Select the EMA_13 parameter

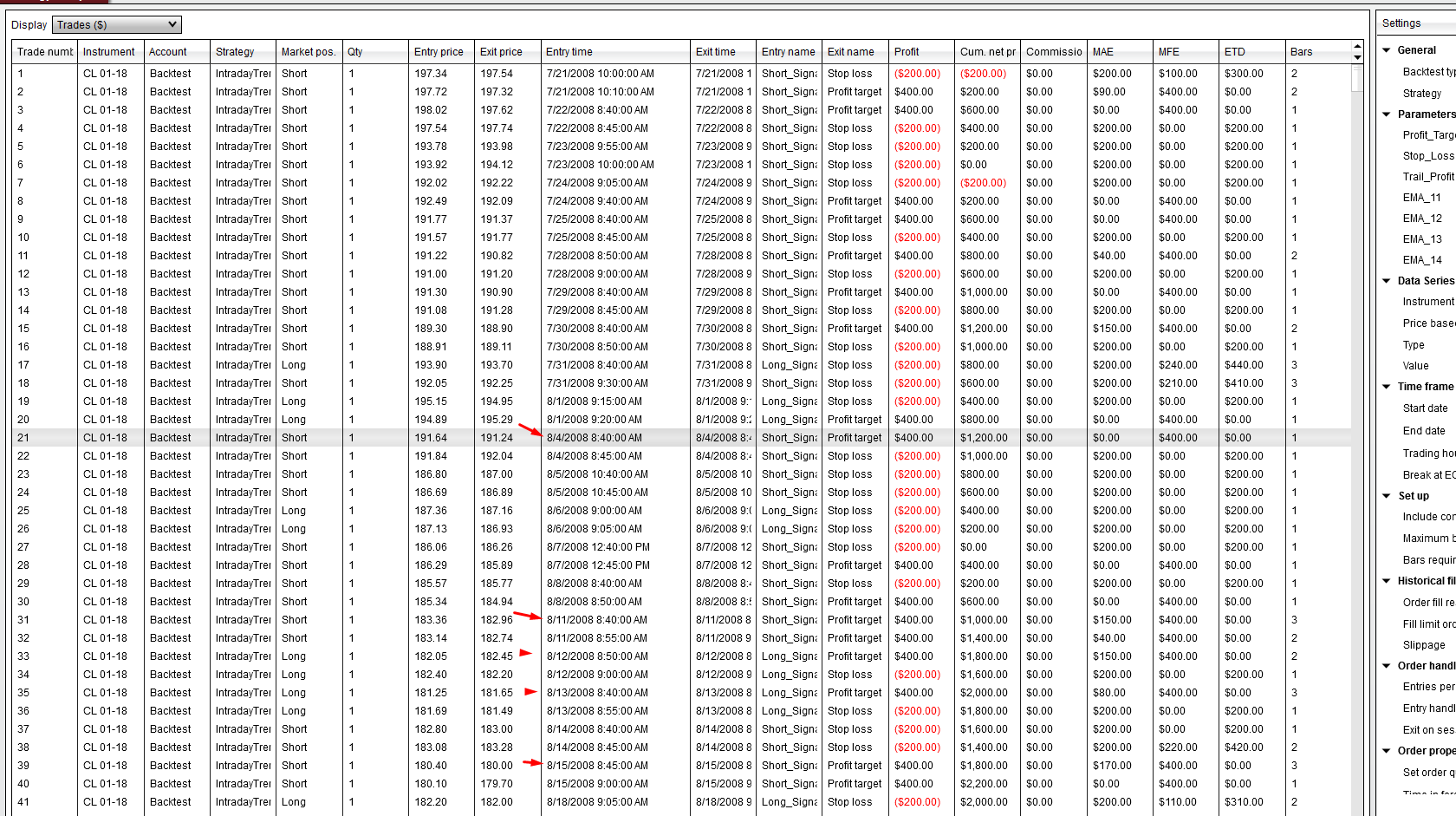[x=1422, y=239]
